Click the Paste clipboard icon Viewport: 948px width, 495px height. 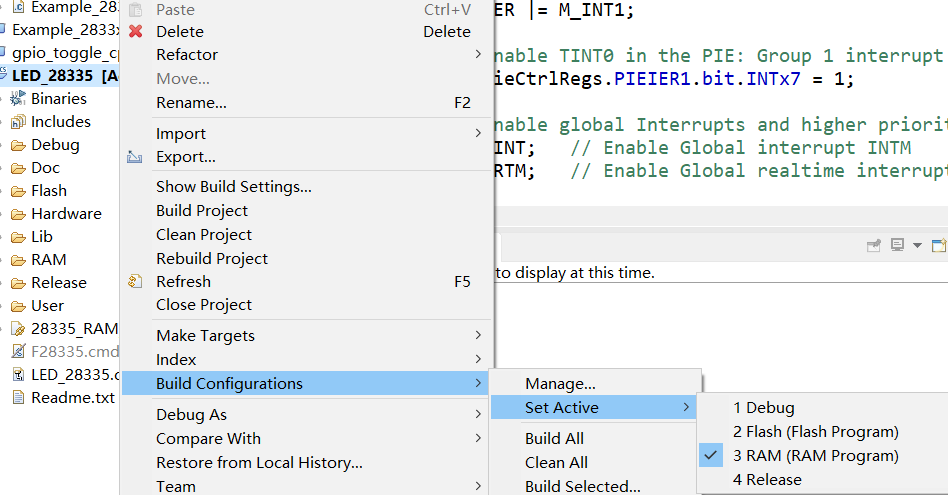click(x=135, y=9)
